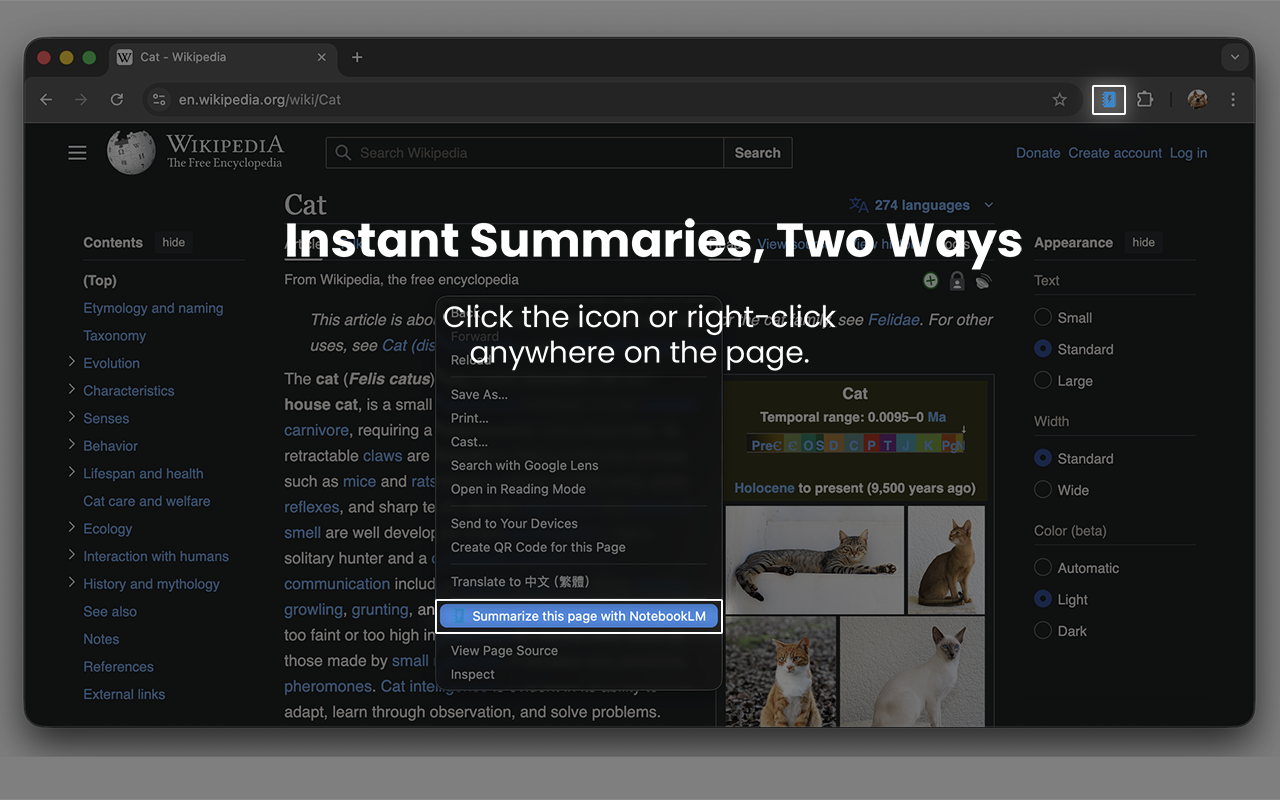This screenshot has height=800, width=1280.
Task: Click the Felidae link in hatnote
Action: pyautogui.click(x=894, y=320)
